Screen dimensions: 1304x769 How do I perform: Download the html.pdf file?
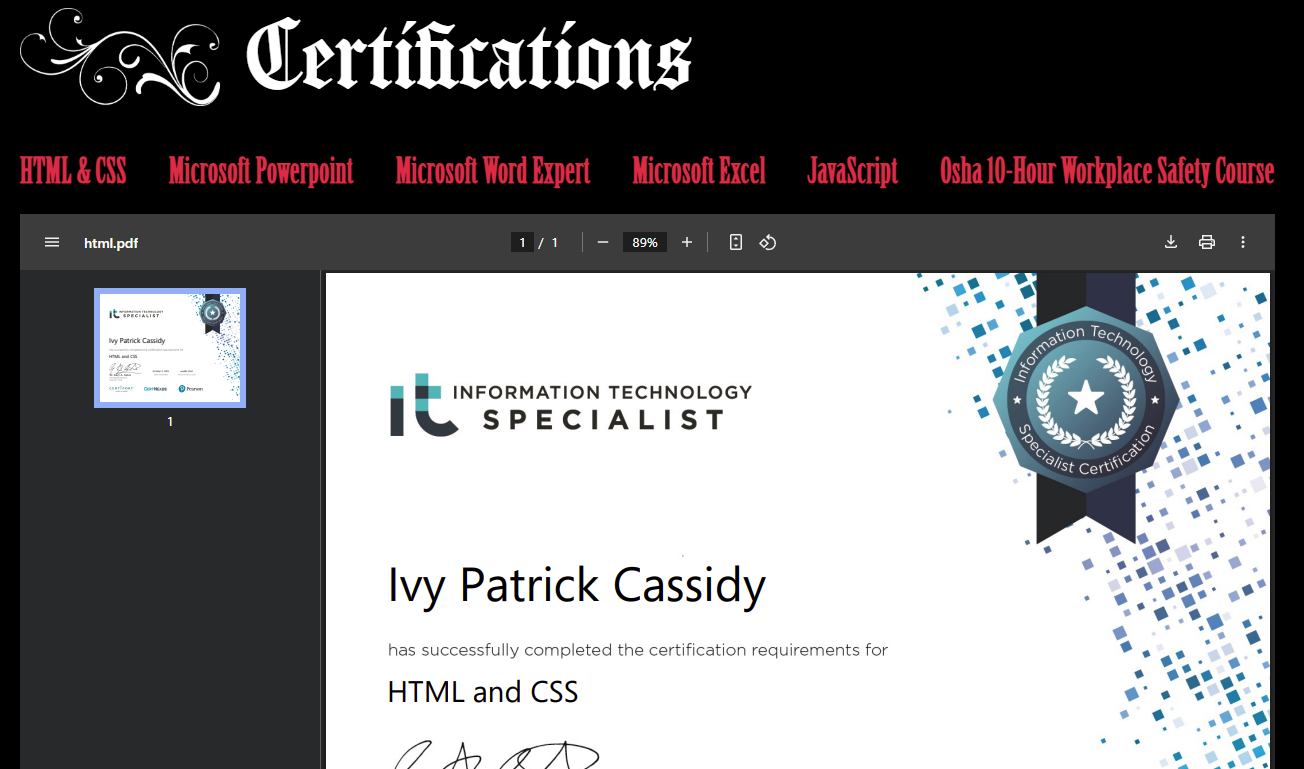[1171, 242]
